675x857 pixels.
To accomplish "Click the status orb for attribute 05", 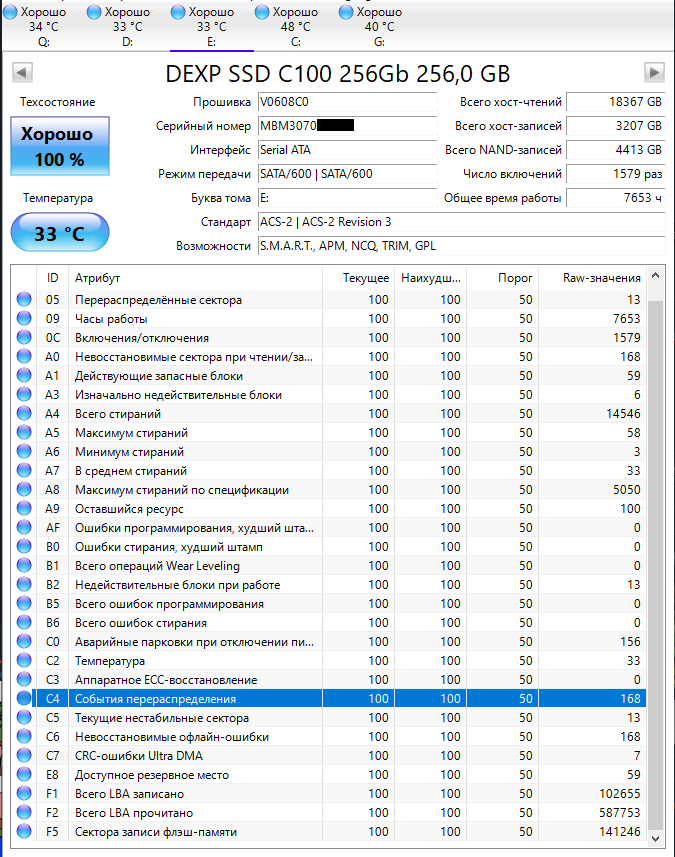I will pyautogui.click(x=24, y=300).
